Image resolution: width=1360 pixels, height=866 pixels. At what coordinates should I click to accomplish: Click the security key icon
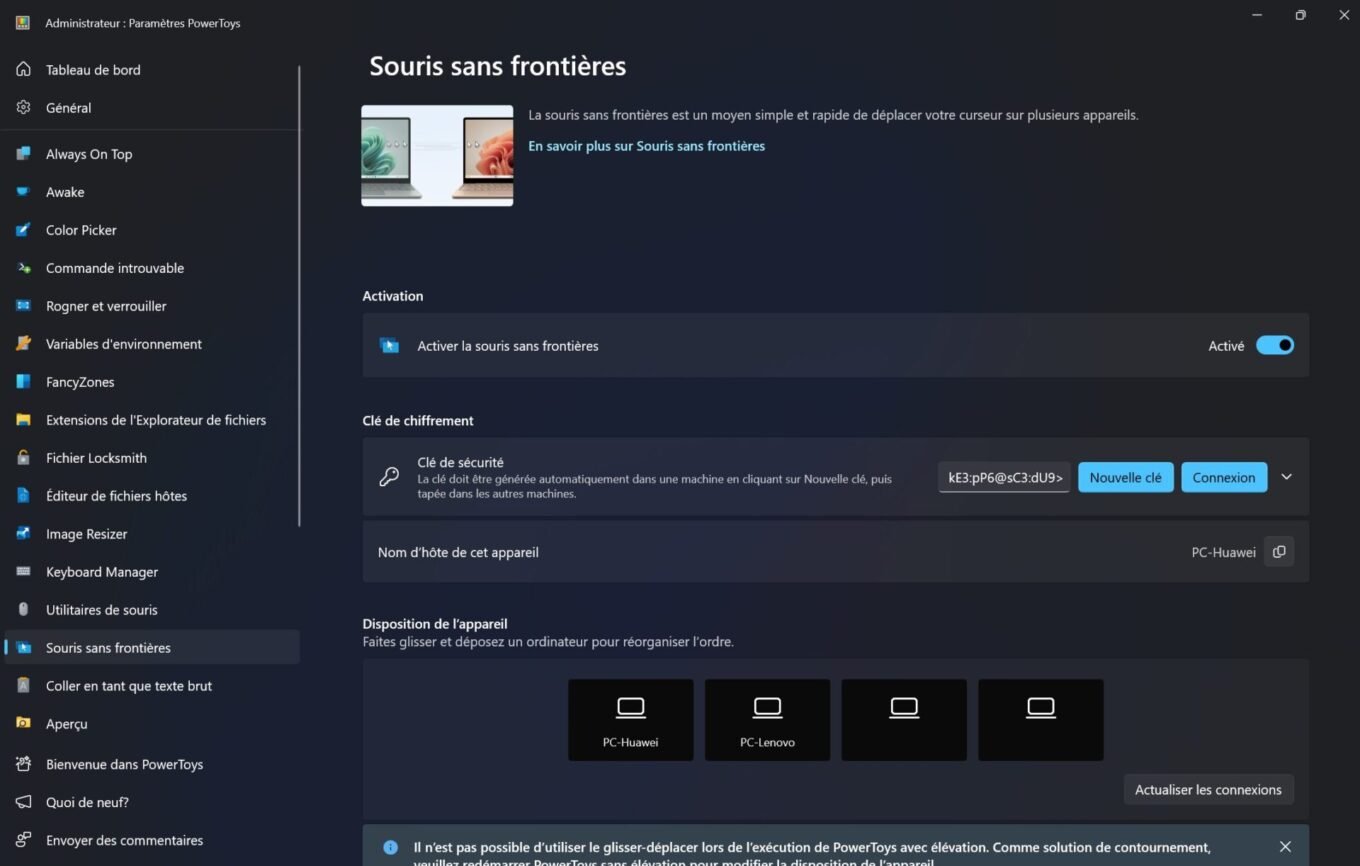pyautogui.click(x=389, y=477)
